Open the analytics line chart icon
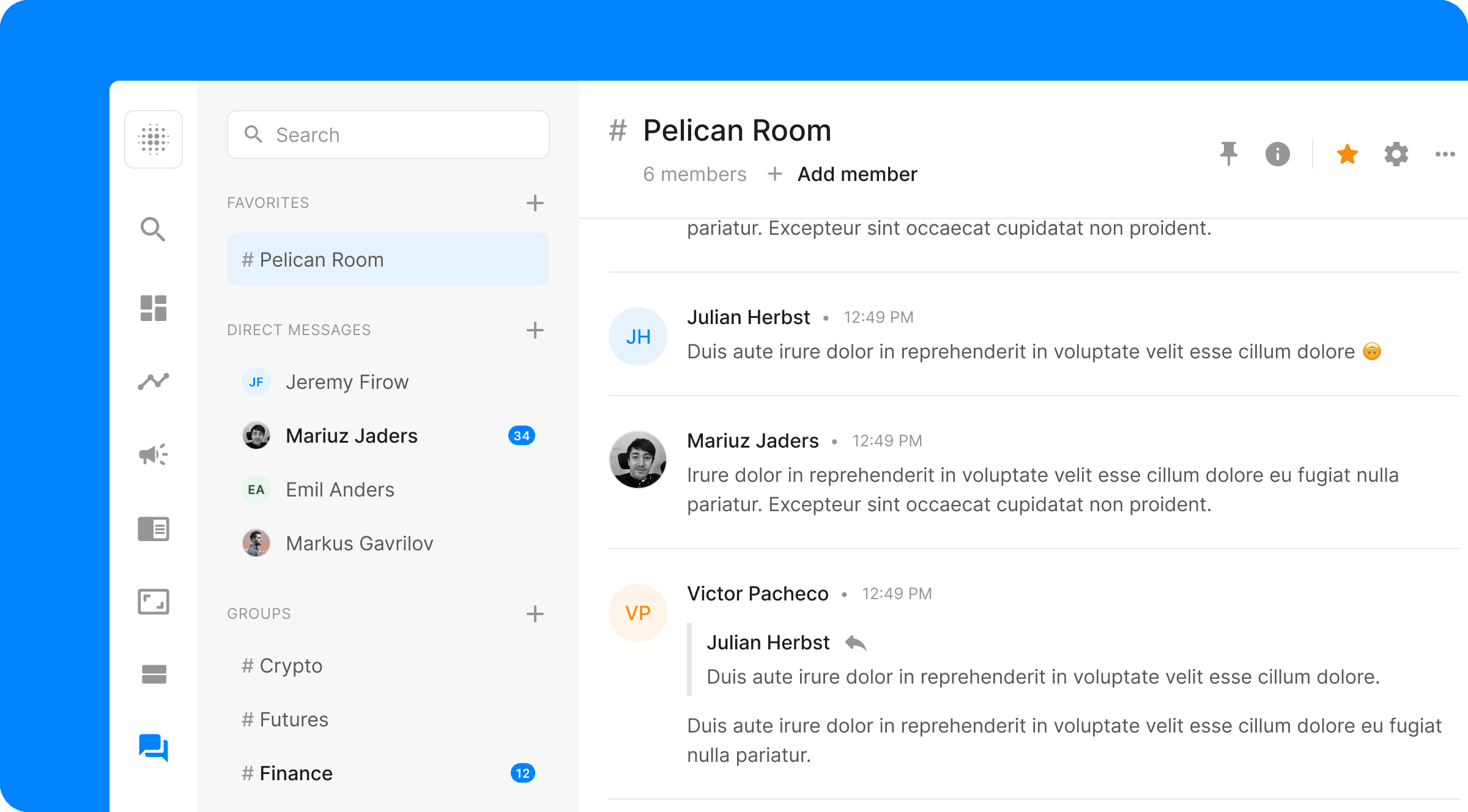 pos(154,382)
